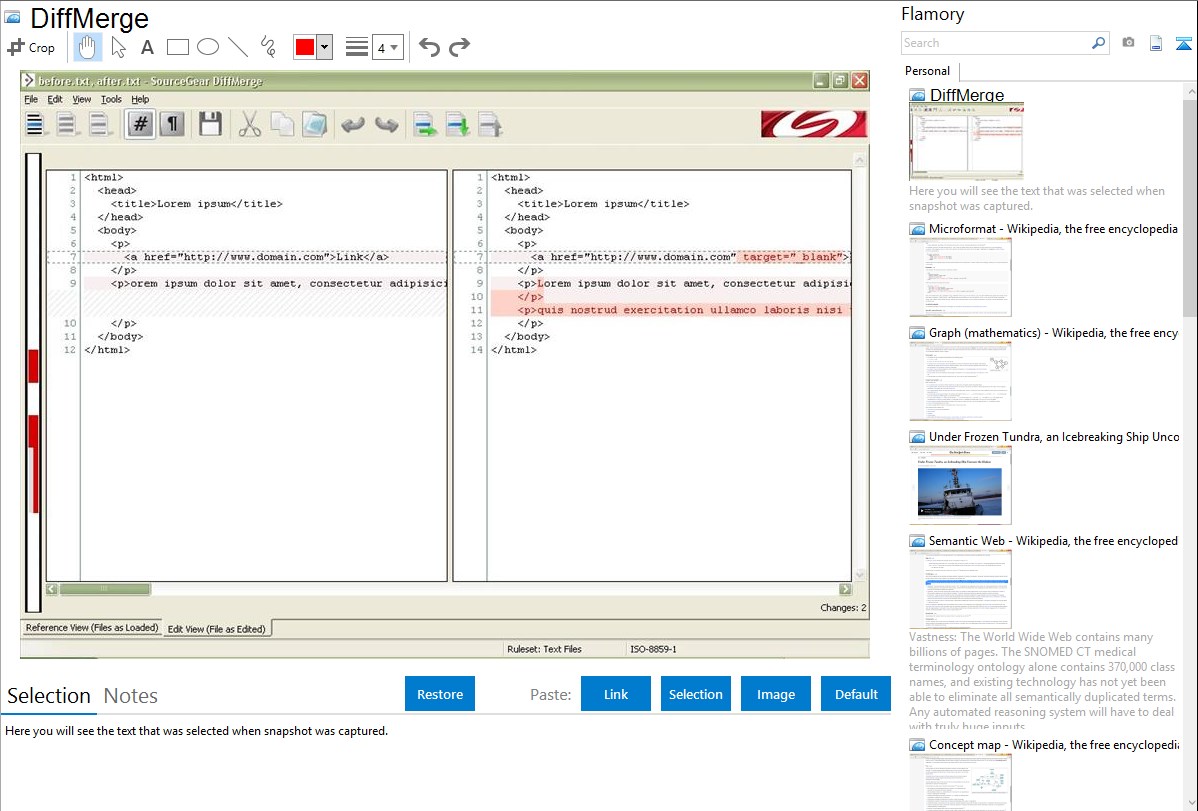This screenshot has width=1198, height=811.
Task: Click the Paste Selection button
Action: tap(695, 694)
